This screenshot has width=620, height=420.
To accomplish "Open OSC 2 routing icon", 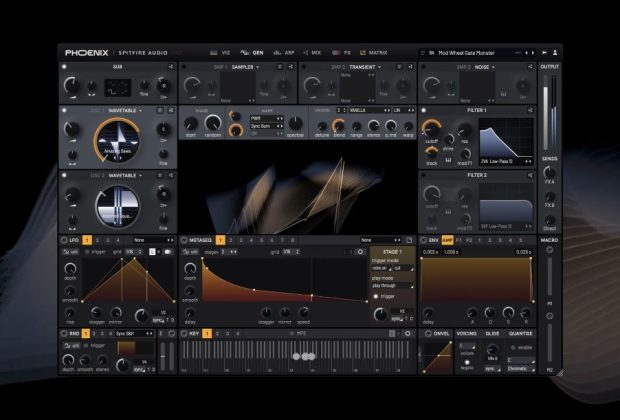I will coord(171,175).
